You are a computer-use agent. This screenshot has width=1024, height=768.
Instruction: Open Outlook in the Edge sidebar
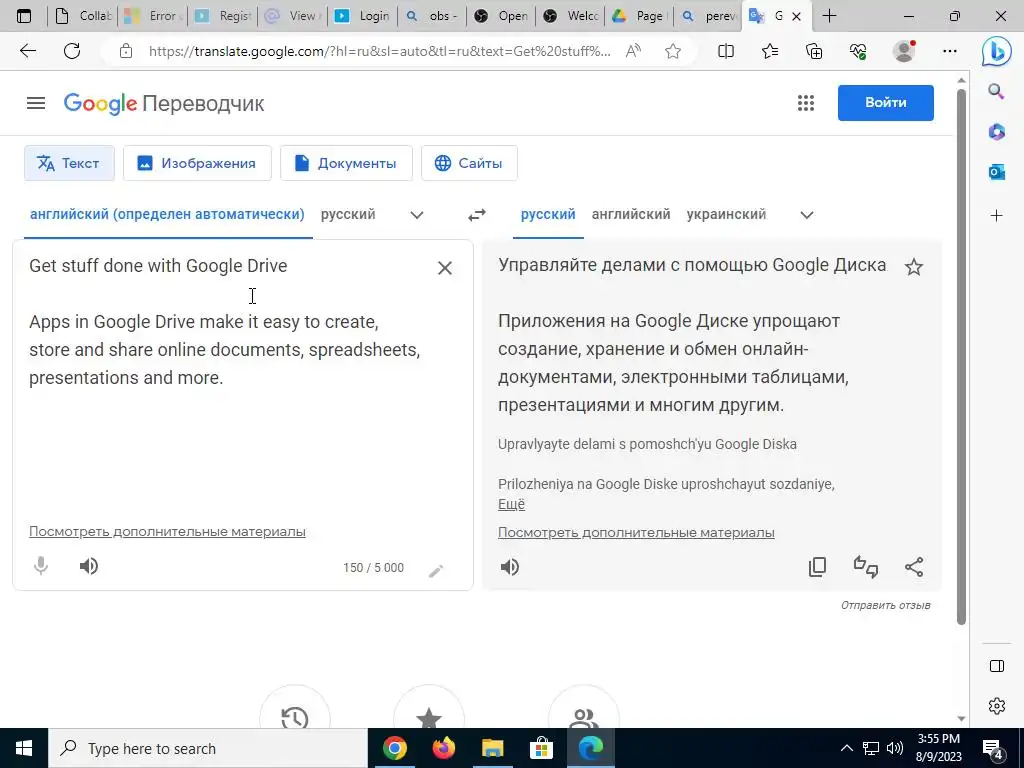pos(996,172)
